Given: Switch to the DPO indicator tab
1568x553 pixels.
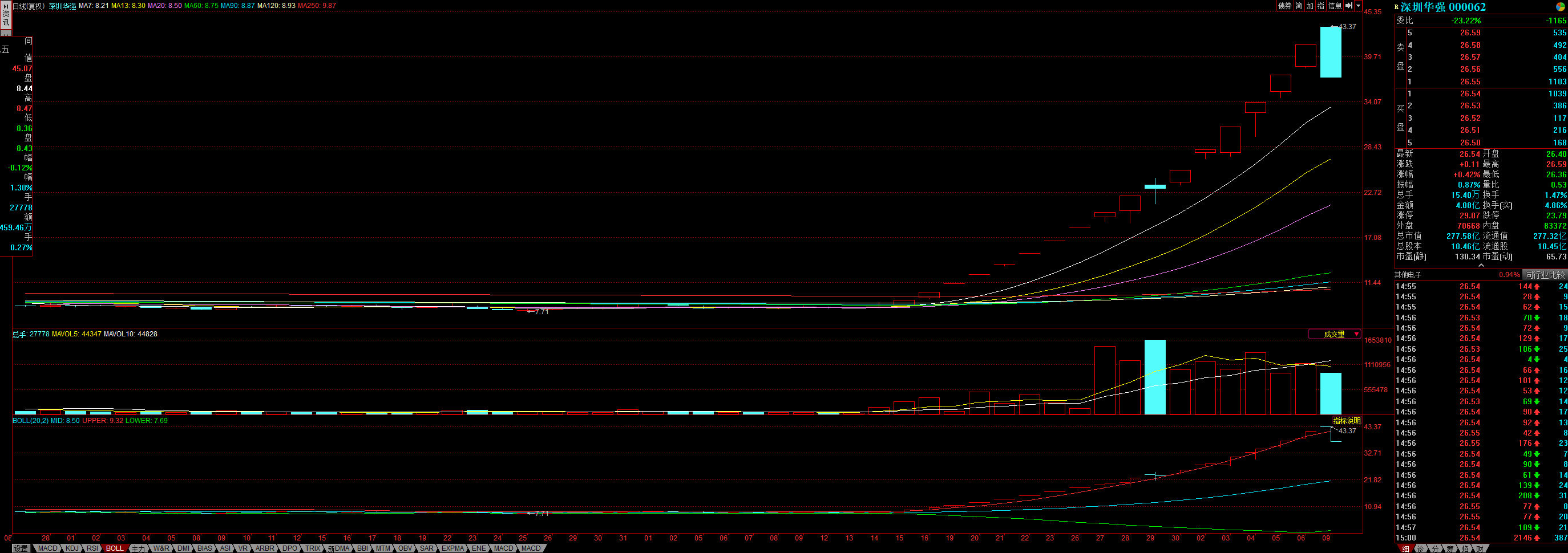Looking at the screenshot, I should tap(290, 548).
